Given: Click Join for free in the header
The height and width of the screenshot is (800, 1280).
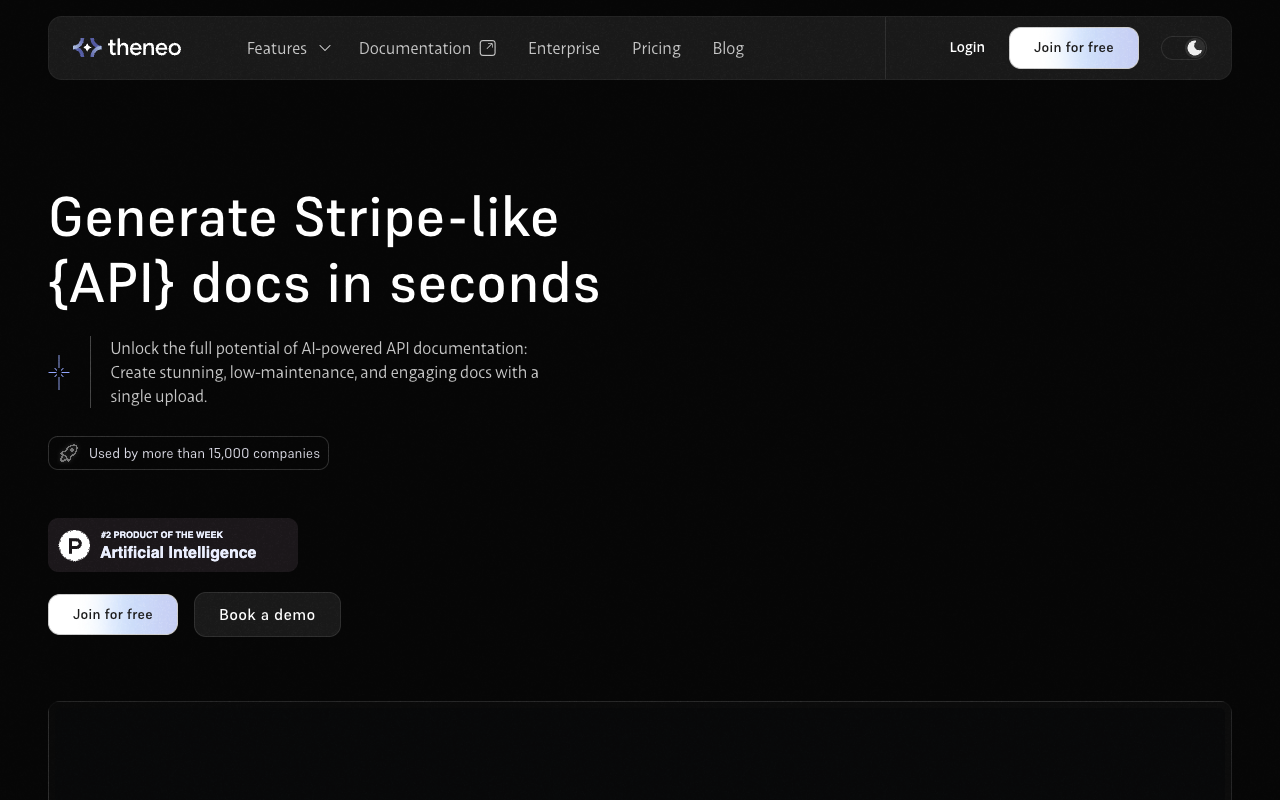Looking at the screenshot, I should 1074,48.
